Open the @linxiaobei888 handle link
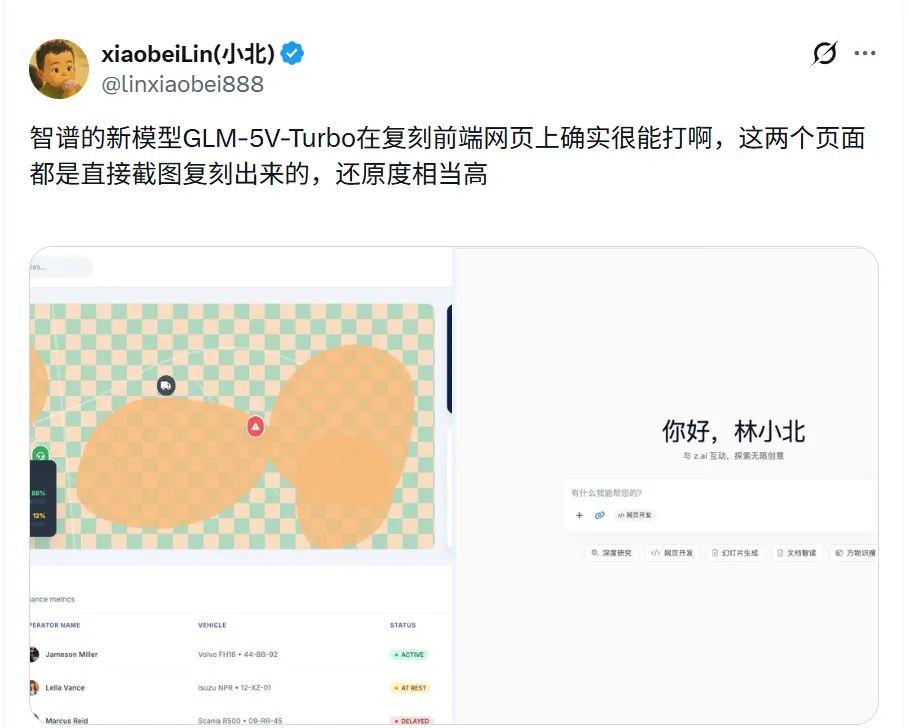 (x=183, y=85)
